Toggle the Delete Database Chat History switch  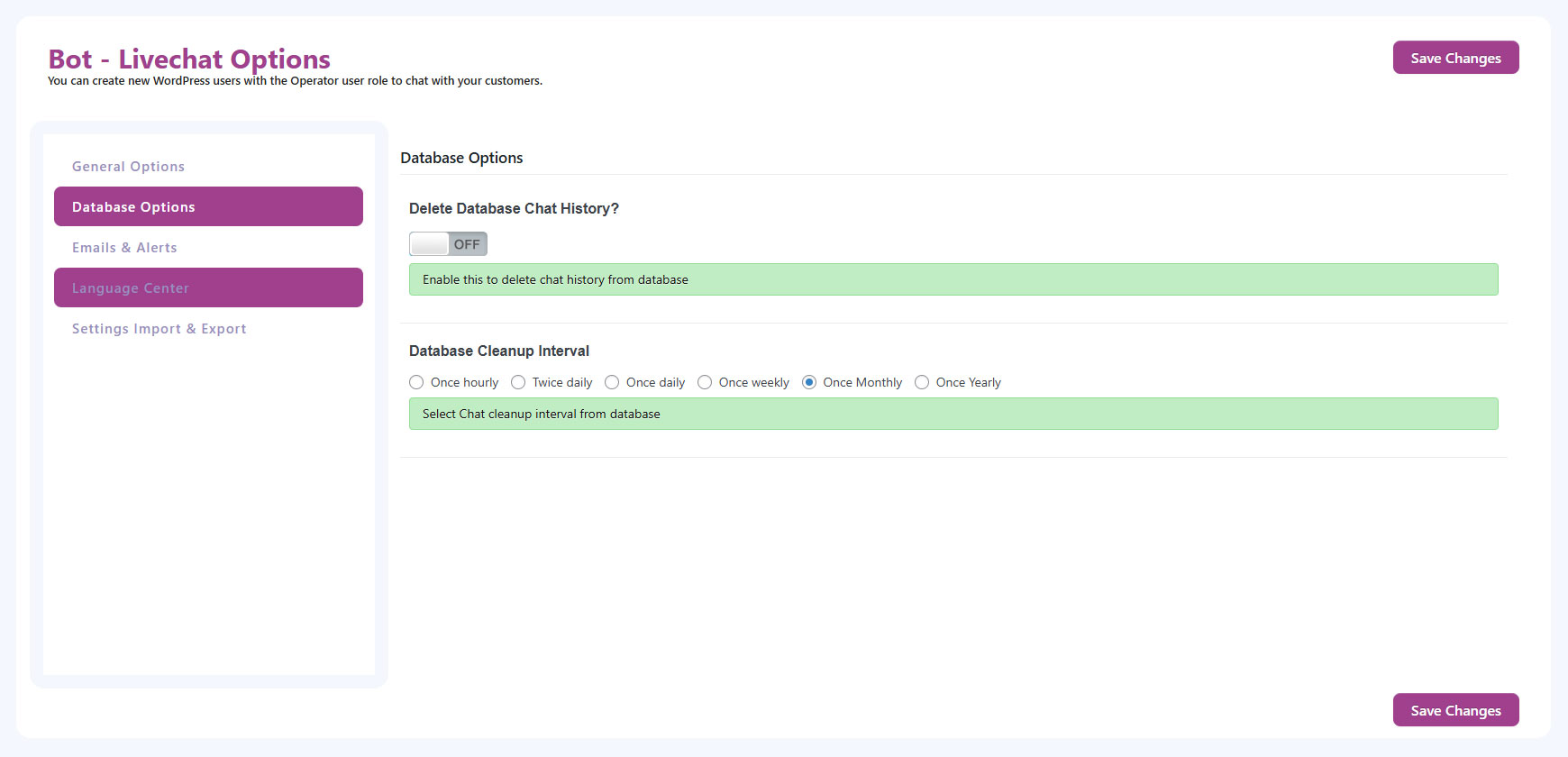pos(448,244)
